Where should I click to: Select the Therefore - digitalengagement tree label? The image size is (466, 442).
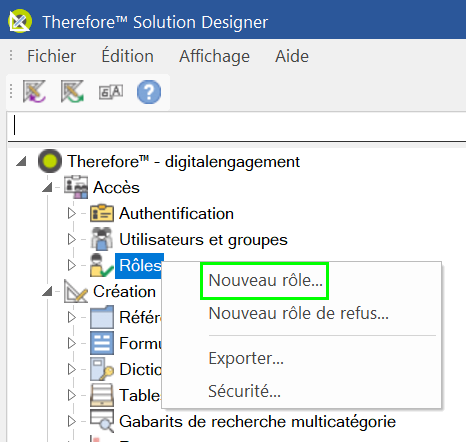pos(183,162)
